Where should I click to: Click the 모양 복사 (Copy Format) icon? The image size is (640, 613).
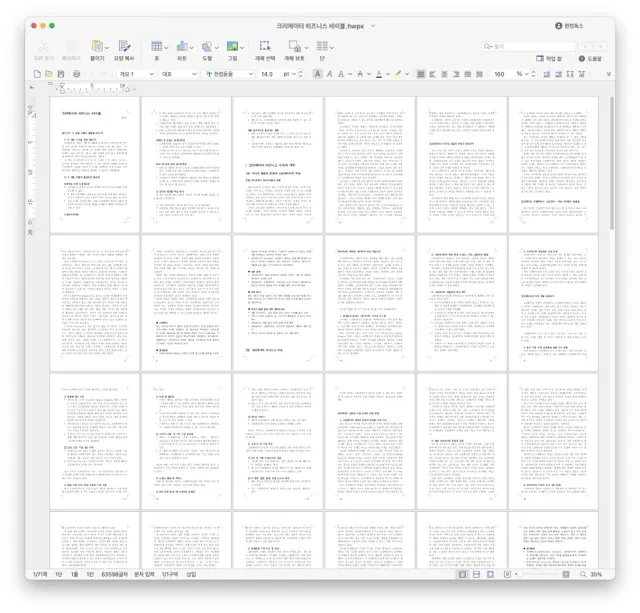tap(124, 46)
